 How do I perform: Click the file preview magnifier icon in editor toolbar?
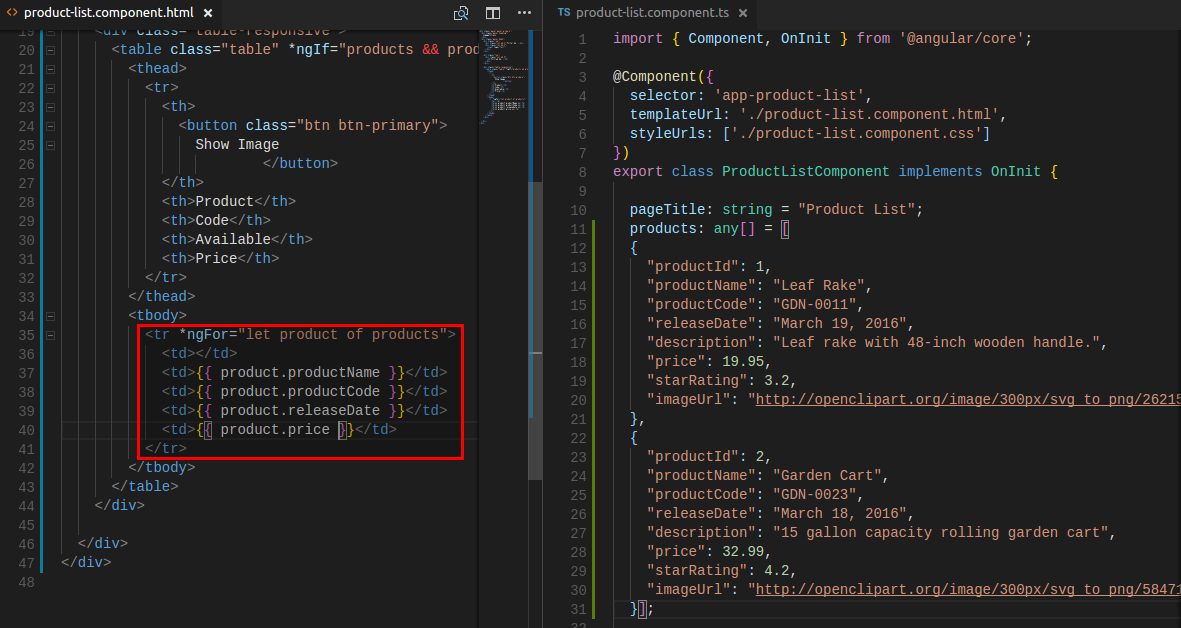point(461,13)
